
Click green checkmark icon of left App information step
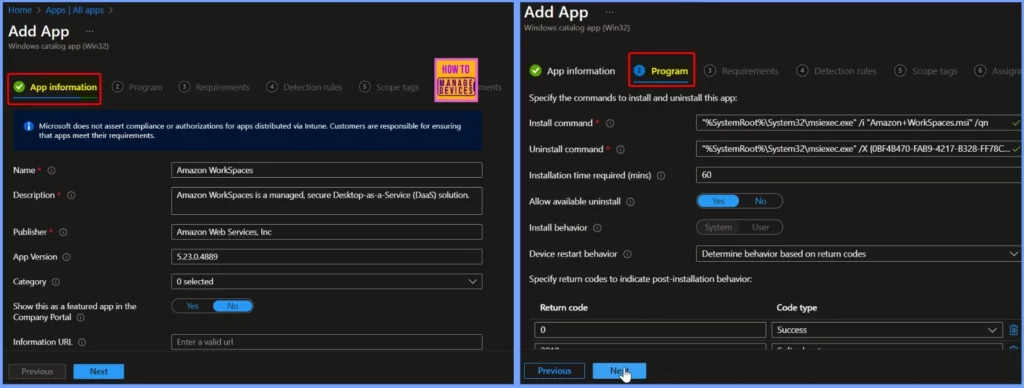19,87
